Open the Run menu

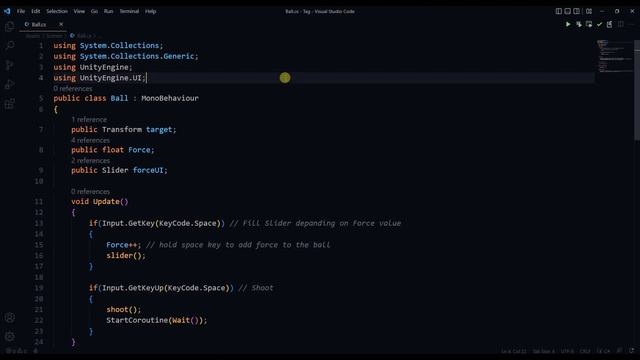click(x=108, y=11)
